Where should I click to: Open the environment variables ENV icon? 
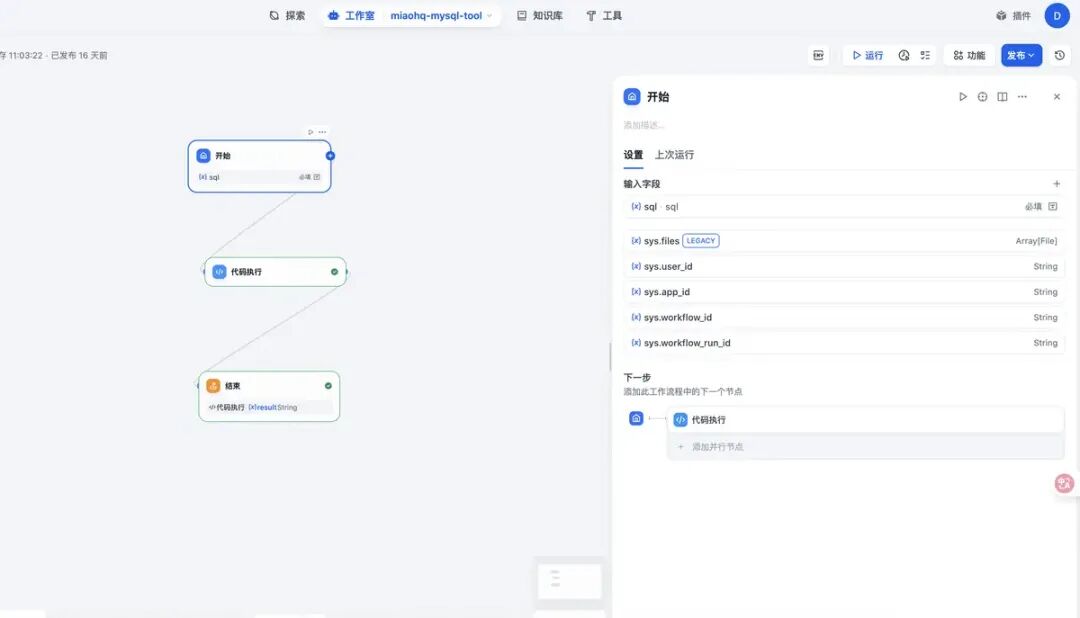(x=818, y=55)
